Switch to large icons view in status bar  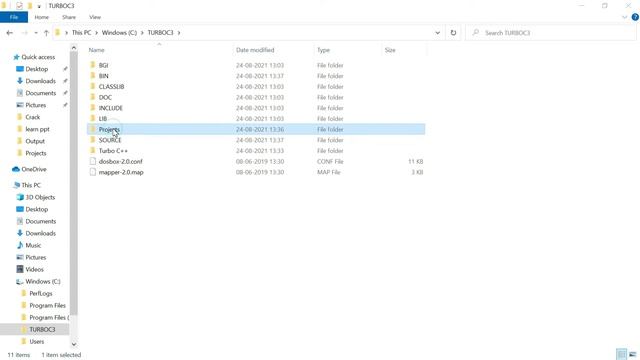[x=633, y=354]
